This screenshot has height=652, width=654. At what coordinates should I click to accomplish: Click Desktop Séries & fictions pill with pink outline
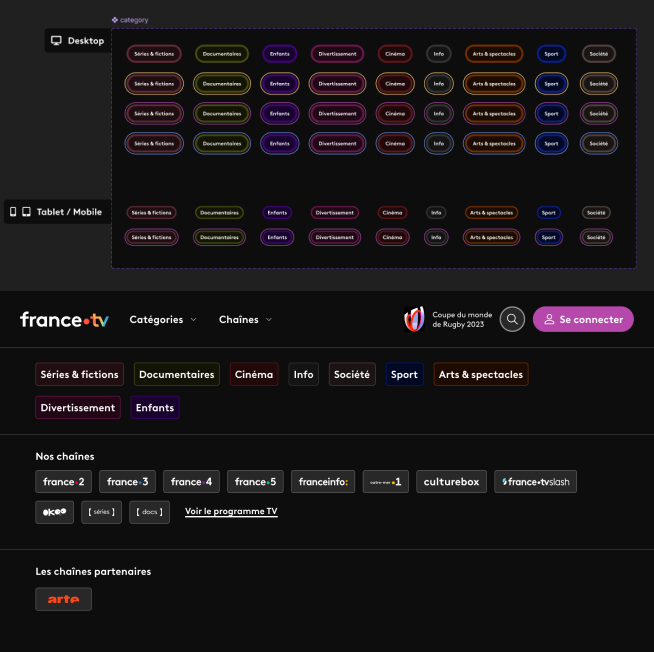tap(154, 113)
